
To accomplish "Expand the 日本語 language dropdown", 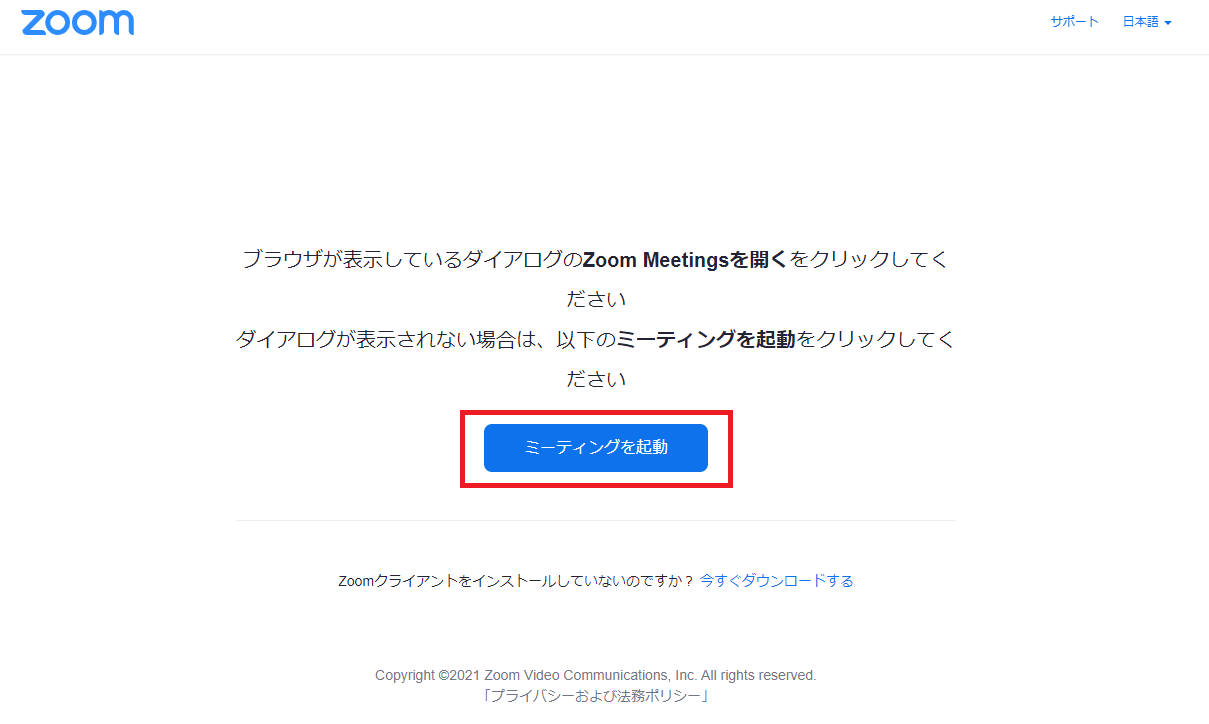I will pyautogui.click(x=1146, y=22).
